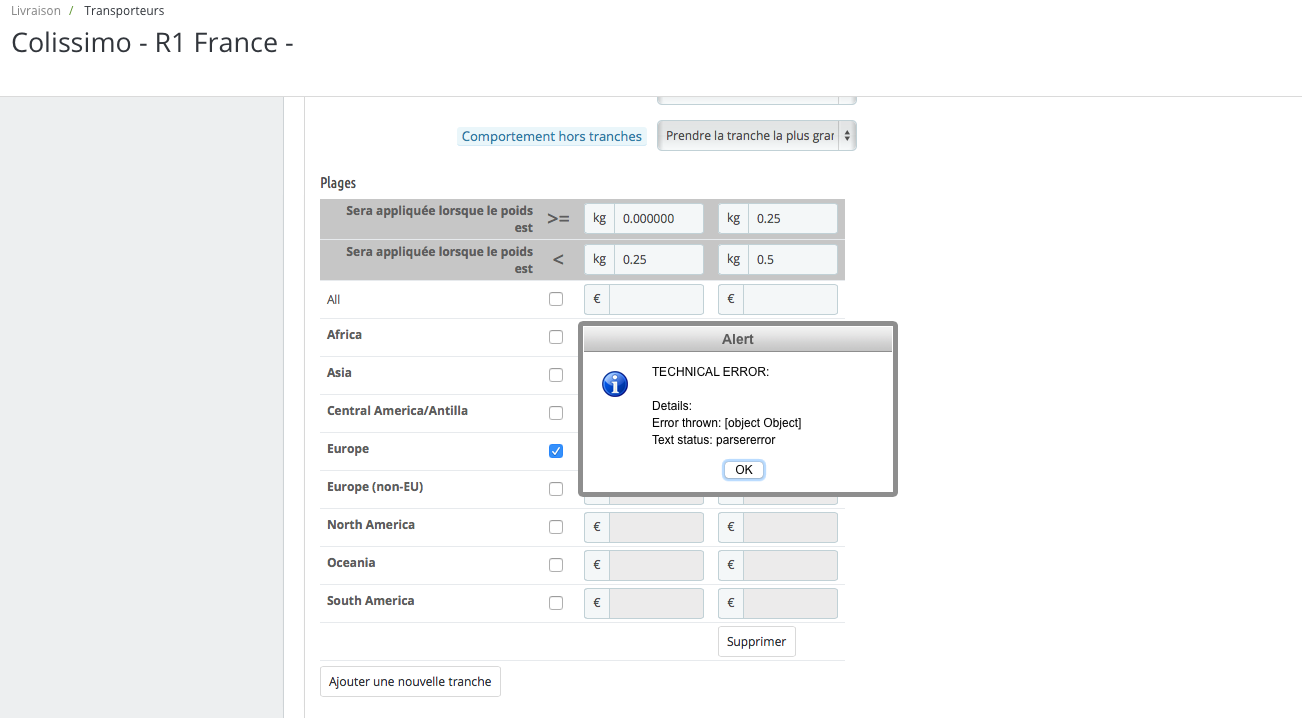
Task: Enable the South America checkbox
Action: coord(556,603)
